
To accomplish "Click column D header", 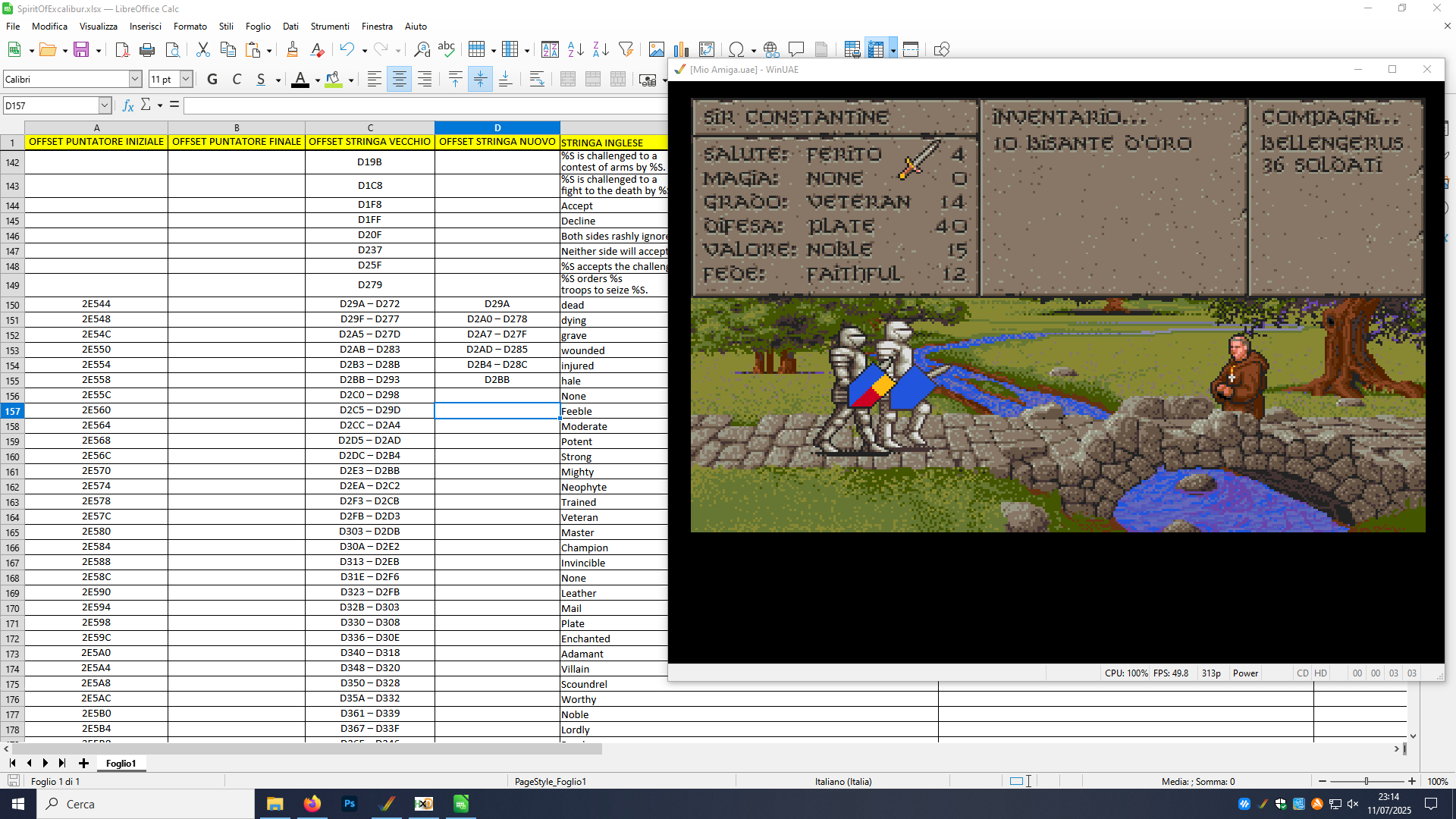I will 497,127.
